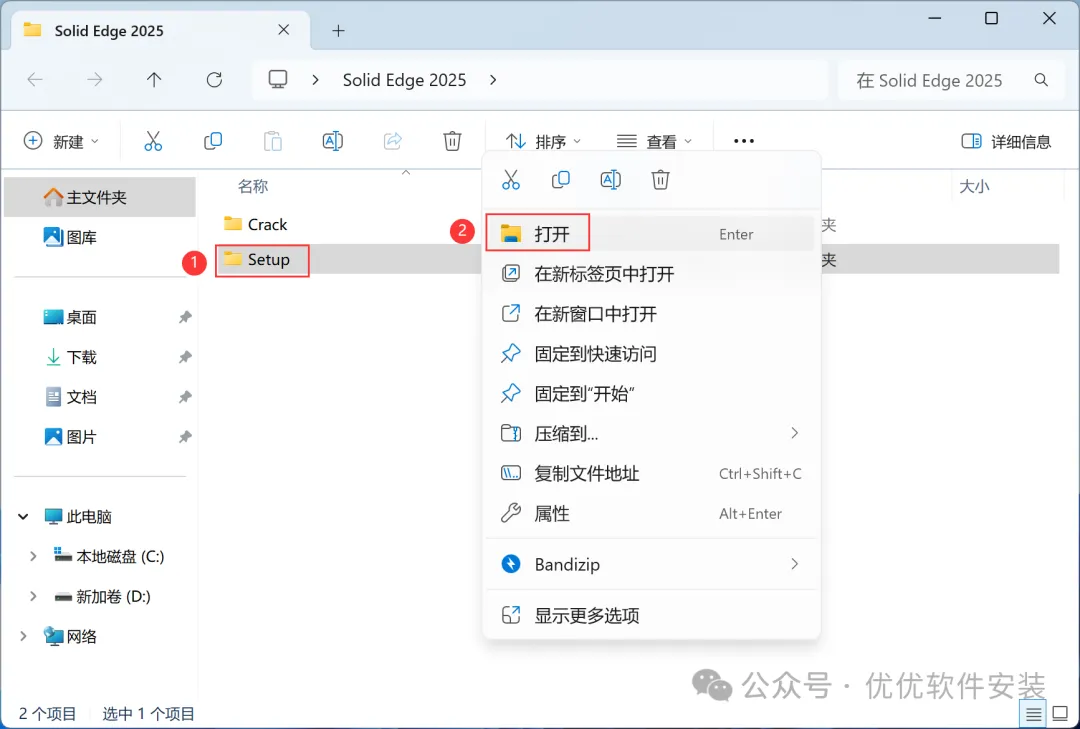This screenshot has width=1080, height=729.
Task: Expand the 网络 tree node
Action: coord(23,636)
